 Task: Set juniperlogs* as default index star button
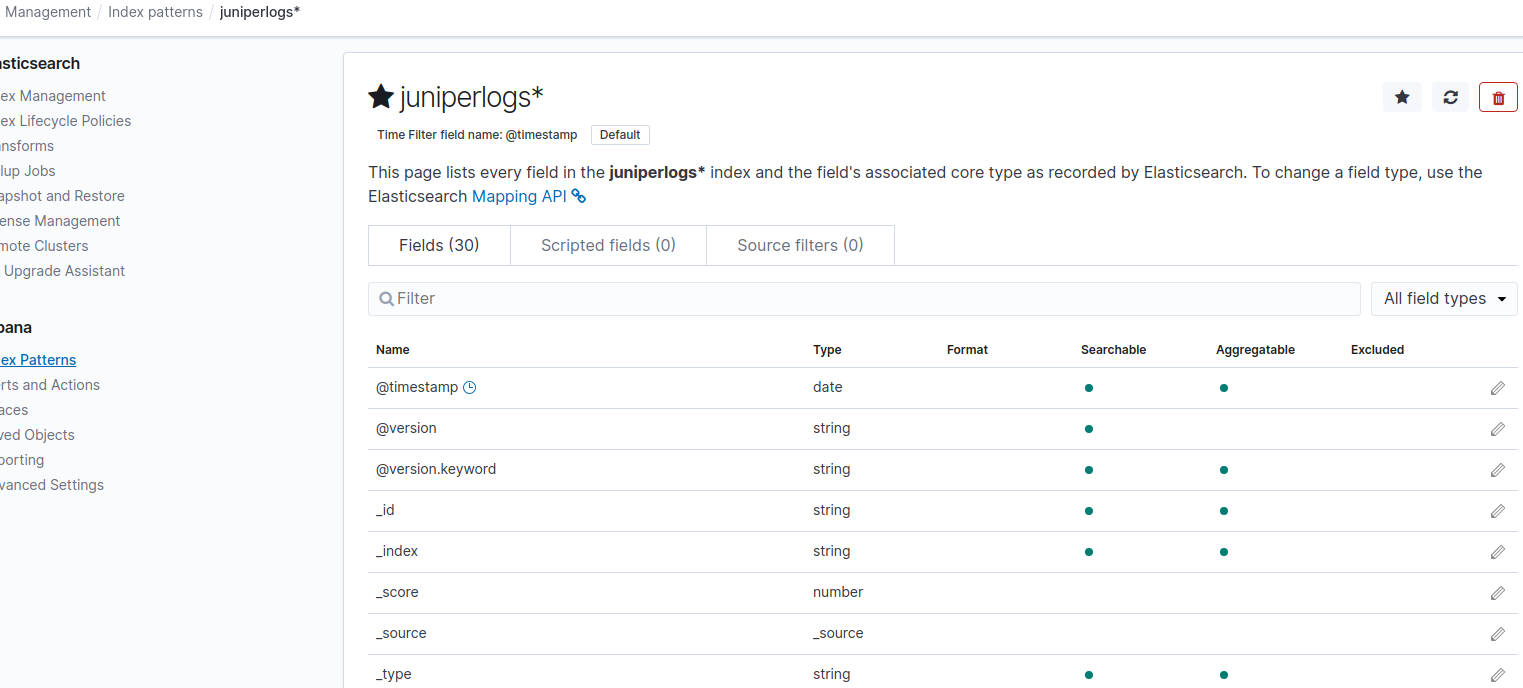(1402, 97)
